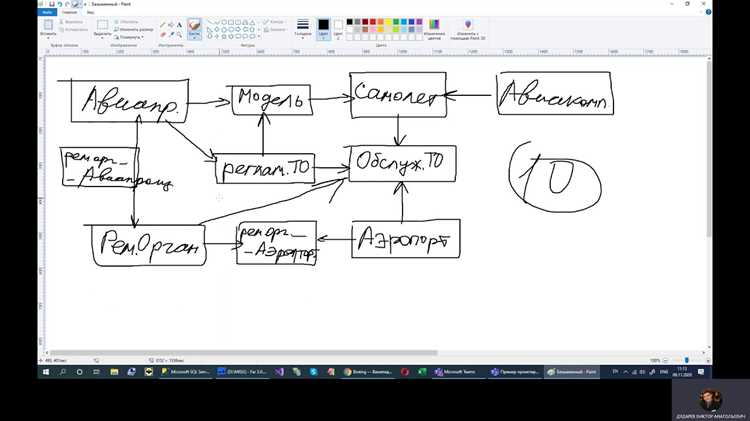Pick the black palette color
Viewport: 750px width, 421px height.
click(350, 22)
